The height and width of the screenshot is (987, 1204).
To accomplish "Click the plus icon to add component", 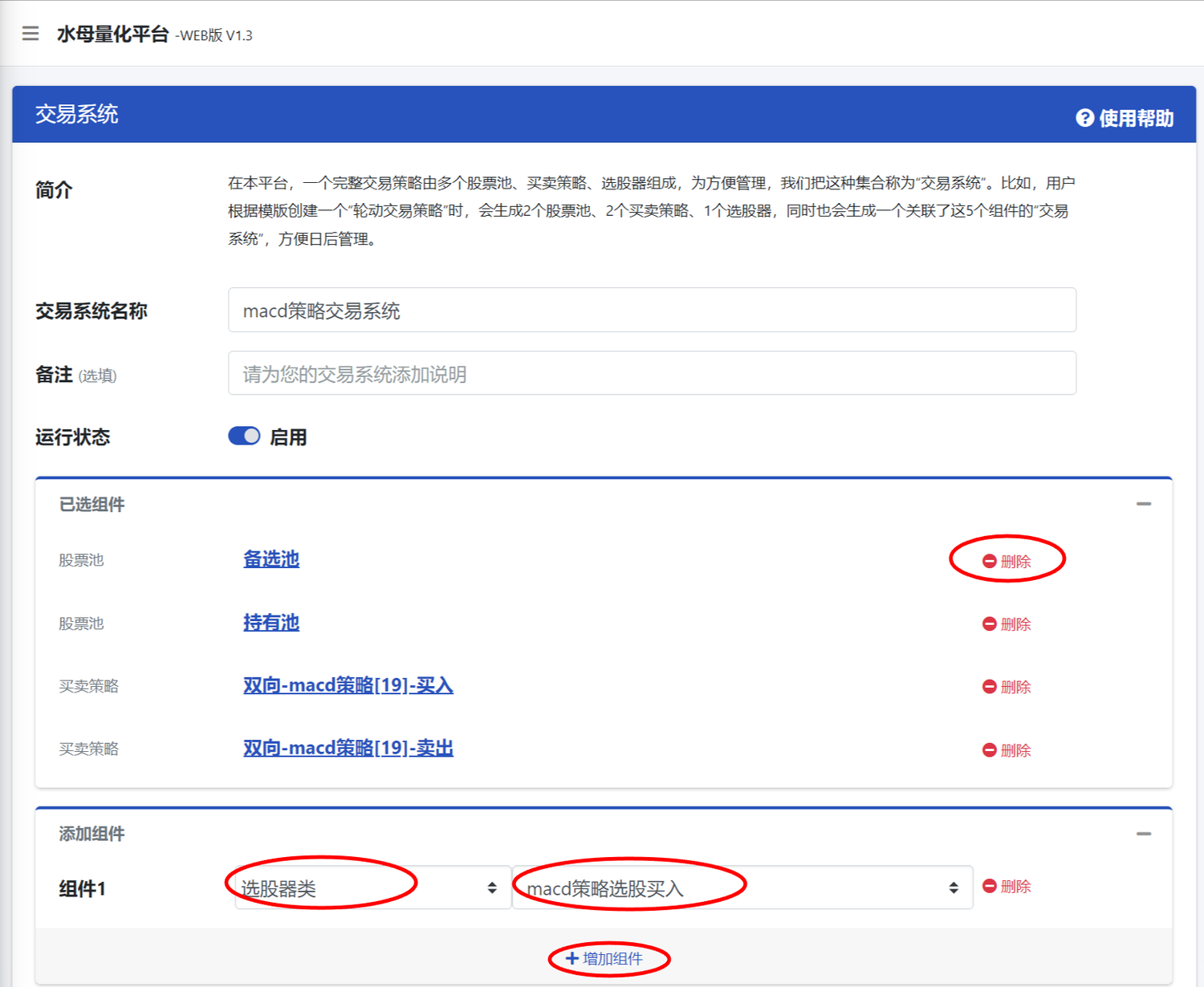I will (572, 959).
